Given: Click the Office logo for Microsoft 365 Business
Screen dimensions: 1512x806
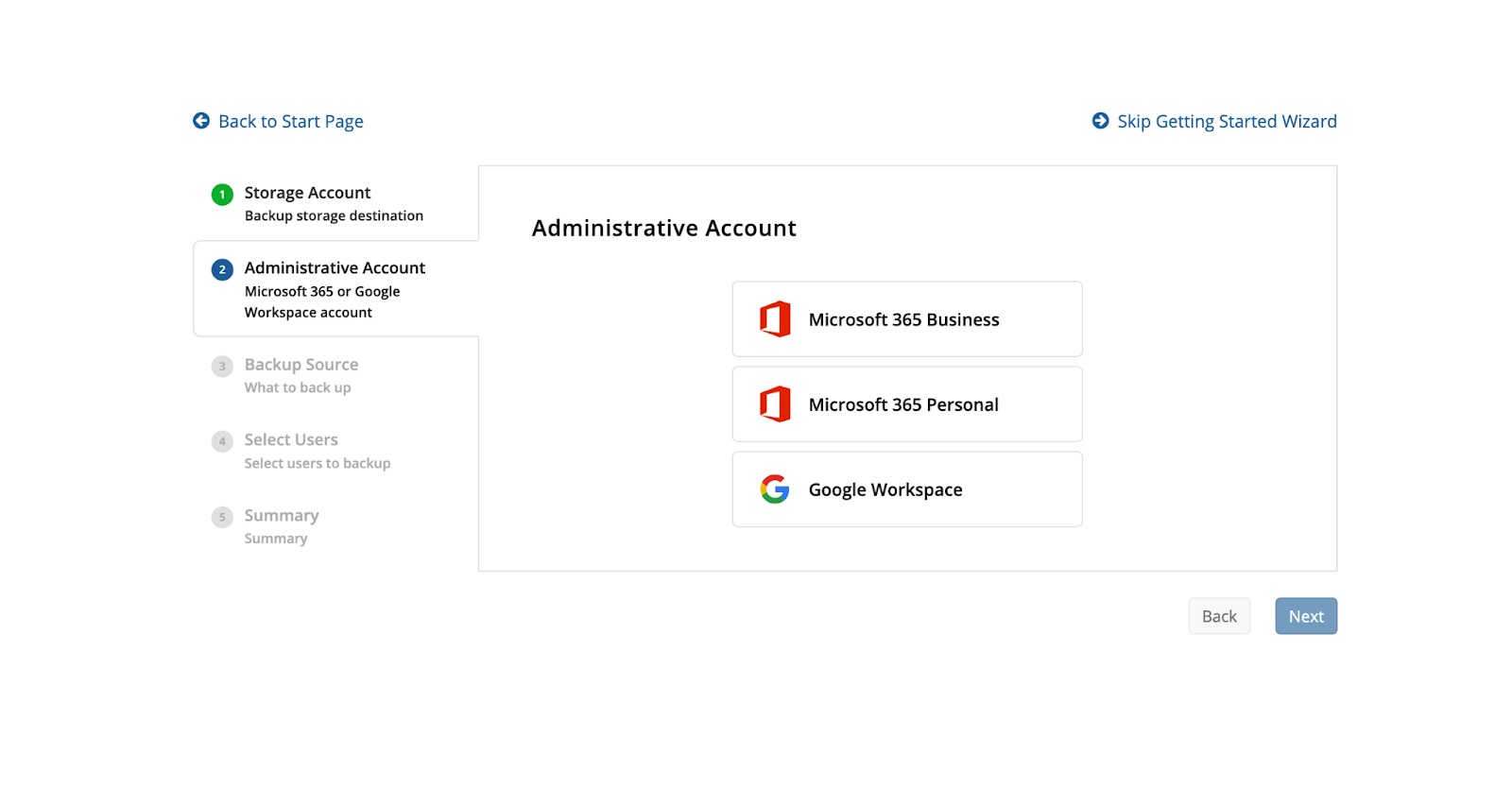Looking at the screenshot, I should point(775,319).
